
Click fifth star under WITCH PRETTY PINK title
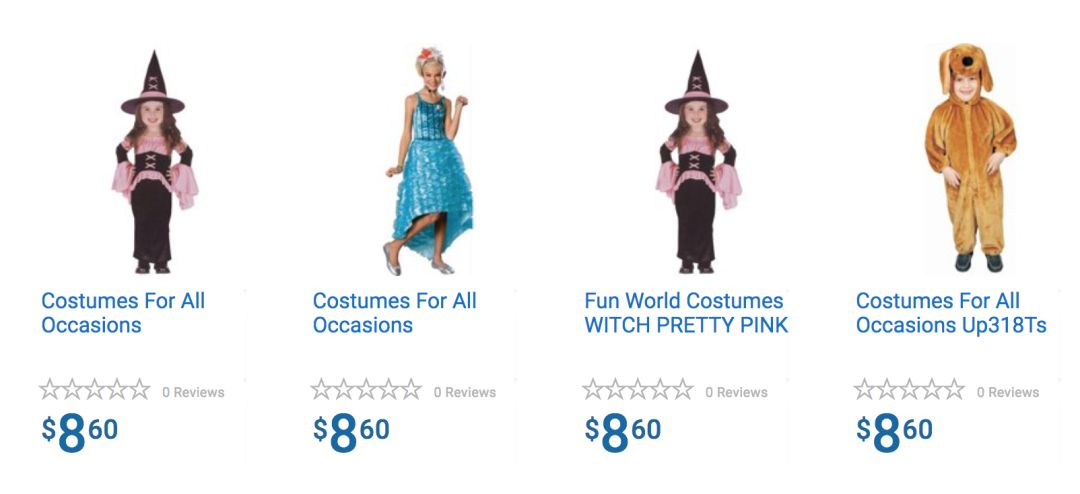point(681,390)
